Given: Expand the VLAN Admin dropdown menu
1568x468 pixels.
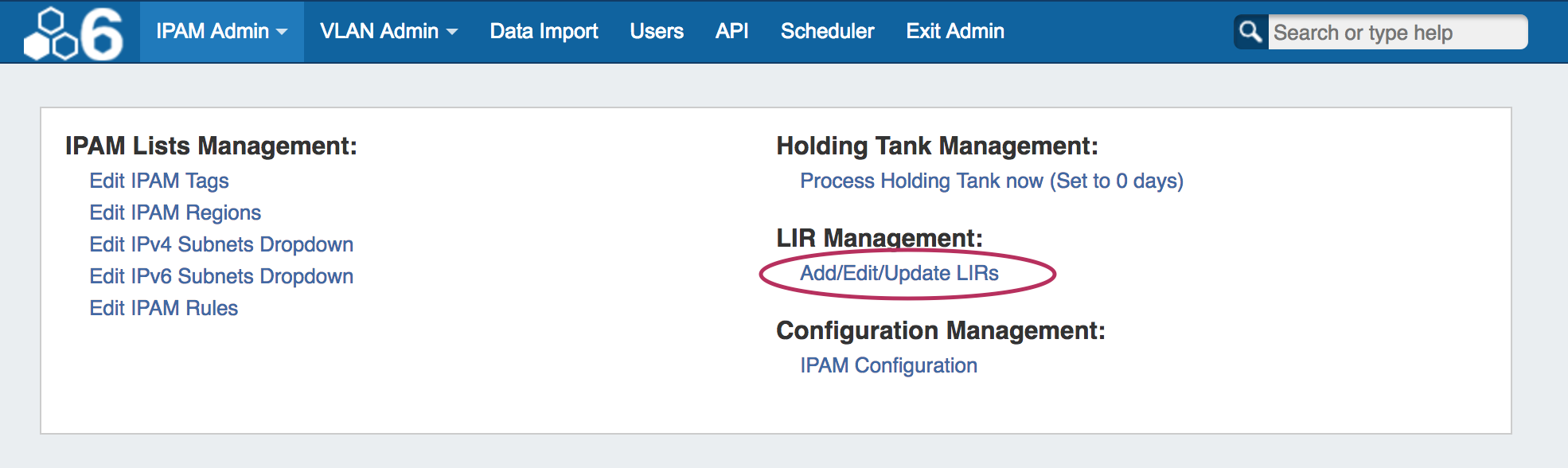Looking at the screenshot, I should (x=380, y=31).
